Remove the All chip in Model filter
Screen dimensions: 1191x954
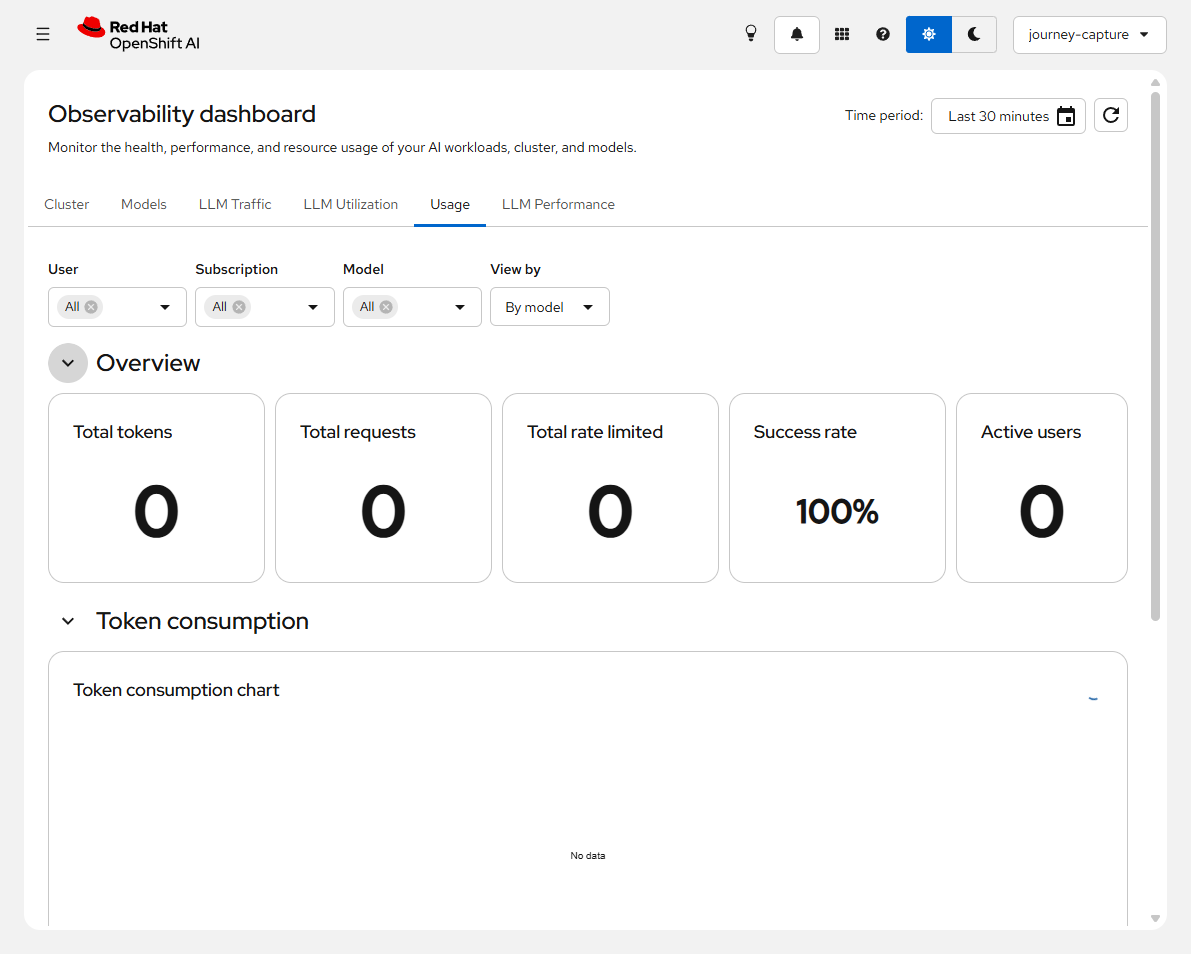386,307
